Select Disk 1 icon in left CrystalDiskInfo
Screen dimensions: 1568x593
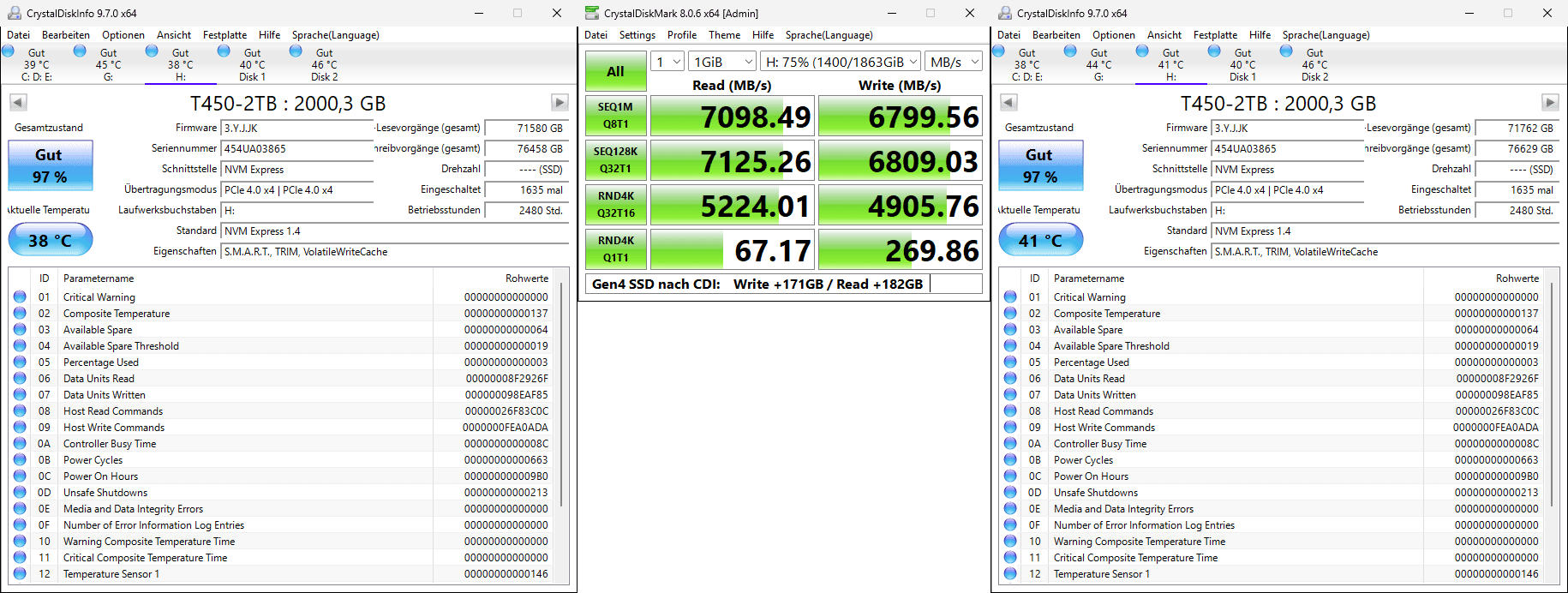(x=252, y=64)
